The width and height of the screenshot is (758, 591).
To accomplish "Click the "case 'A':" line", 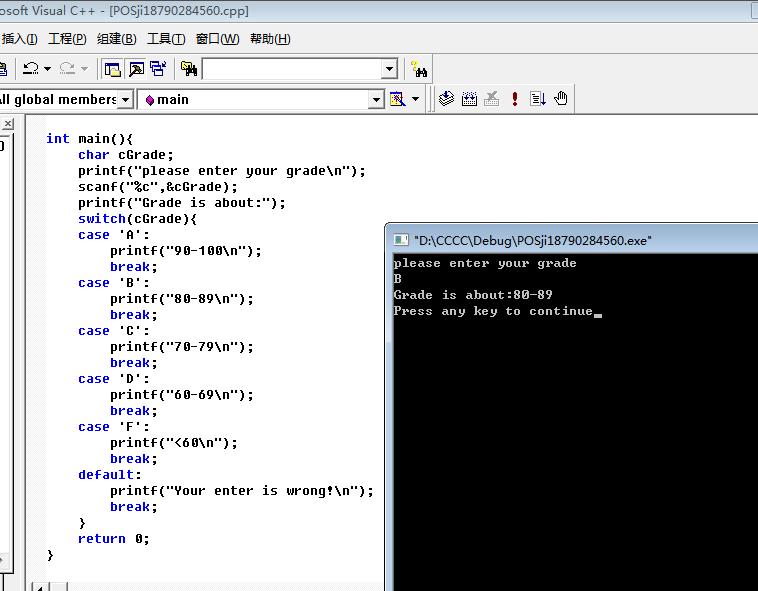I will pyautogui.click(x=114, y=235).
